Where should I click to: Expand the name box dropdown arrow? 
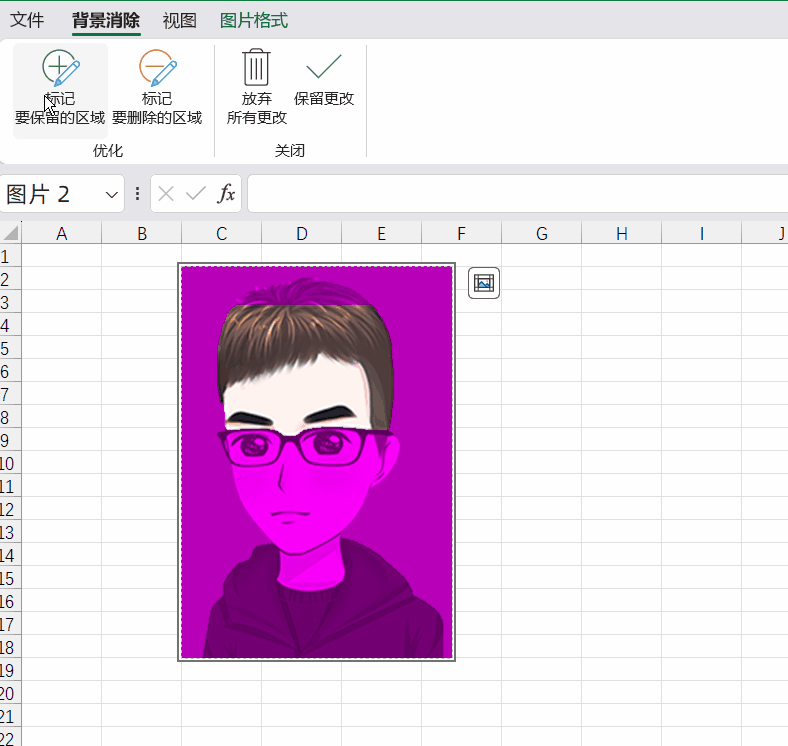112,194
